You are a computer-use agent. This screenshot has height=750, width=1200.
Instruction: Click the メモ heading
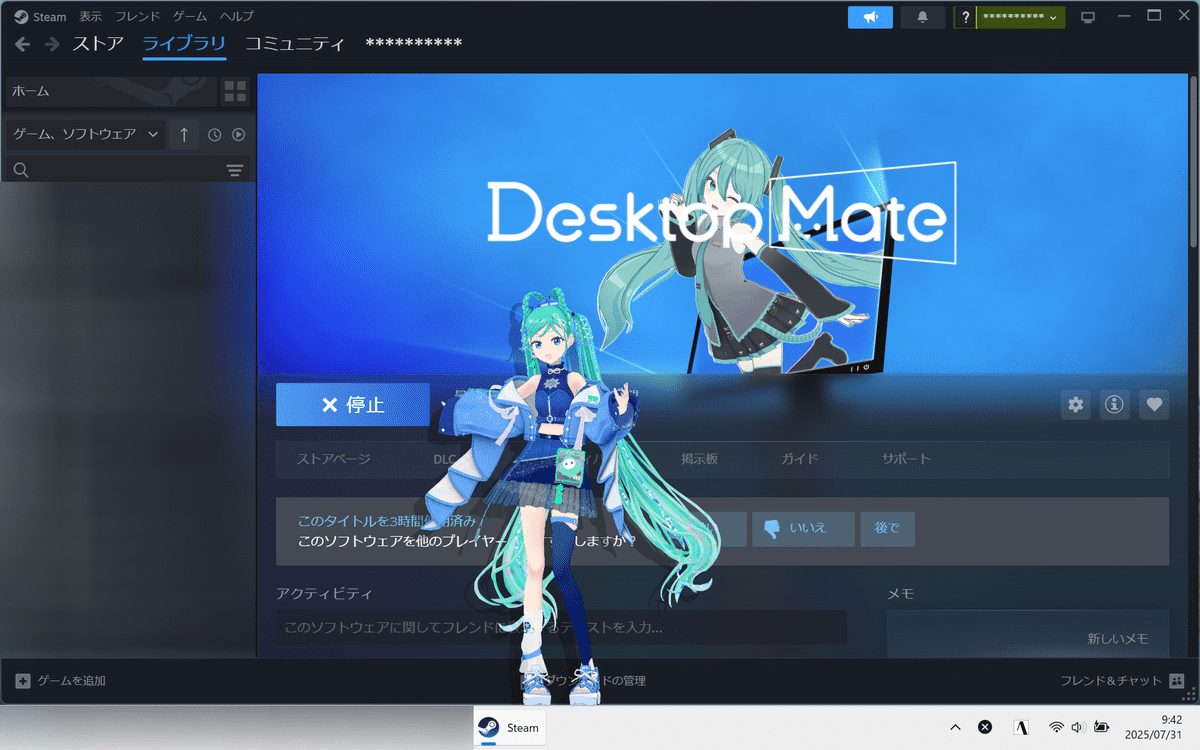click(x=901, y=594)
